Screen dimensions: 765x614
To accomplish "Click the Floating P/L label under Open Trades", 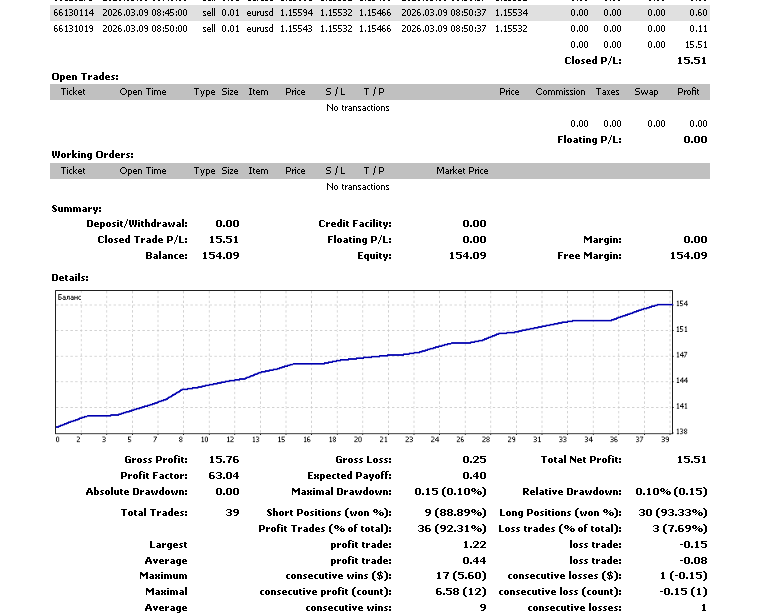I will click(589, 140).
